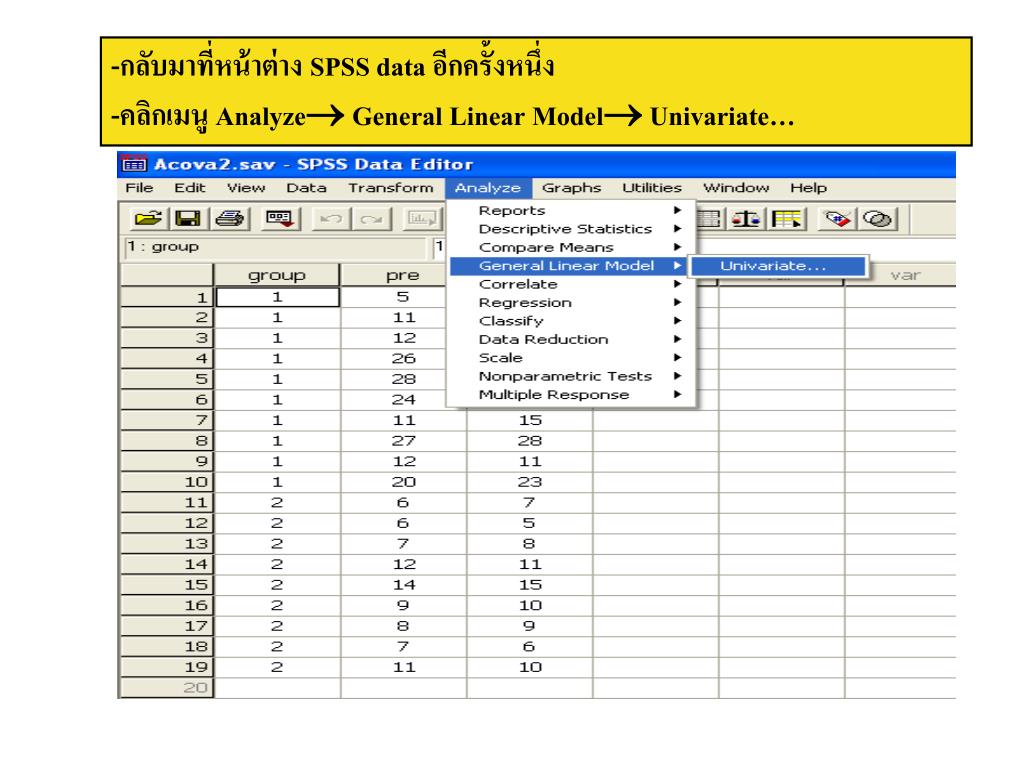Click the Split File toolbar icon
This screenshot has width=1024, height=768.
pyautogui.click(x=709, y=219)
